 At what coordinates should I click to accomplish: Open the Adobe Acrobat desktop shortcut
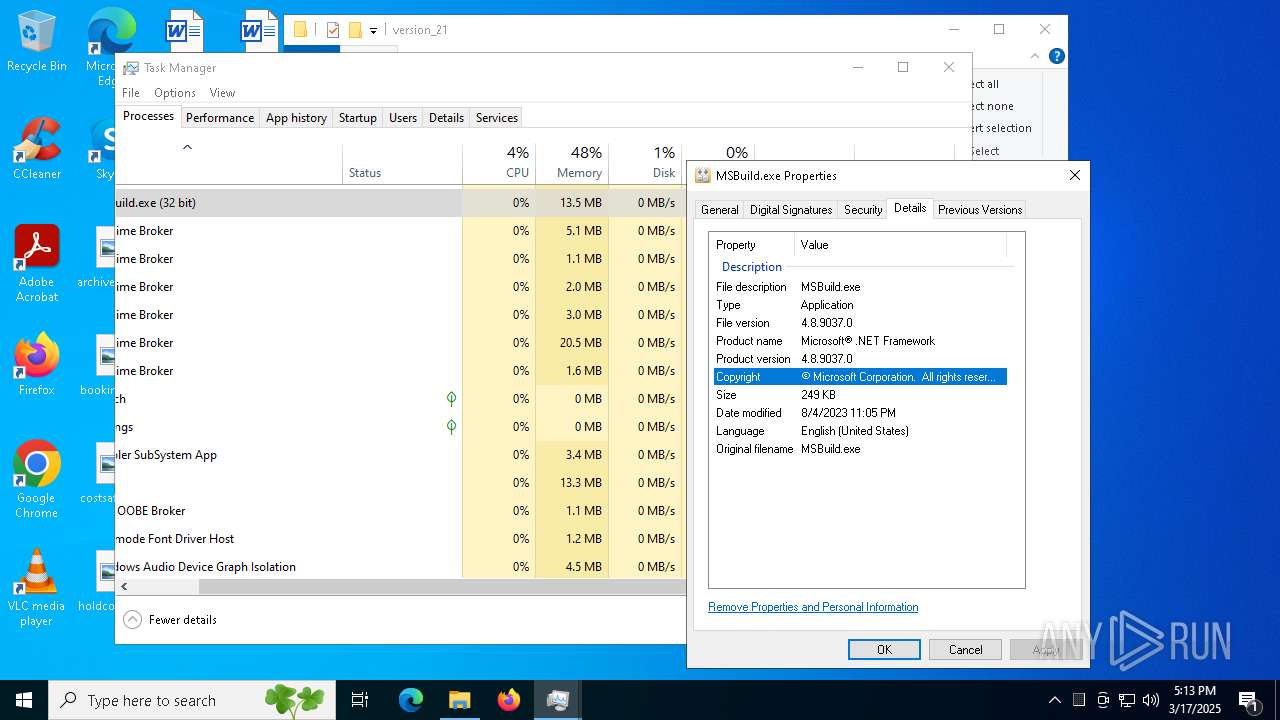pyautogui.click(x=37, y=264)
